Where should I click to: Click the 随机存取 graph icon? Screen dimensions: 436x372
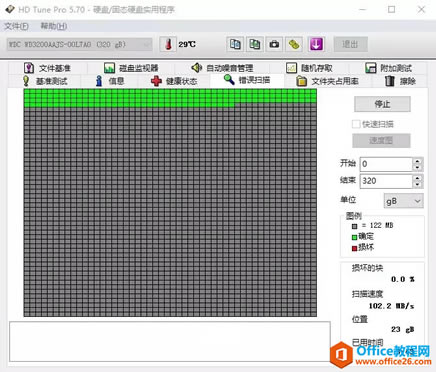point(291,68)
